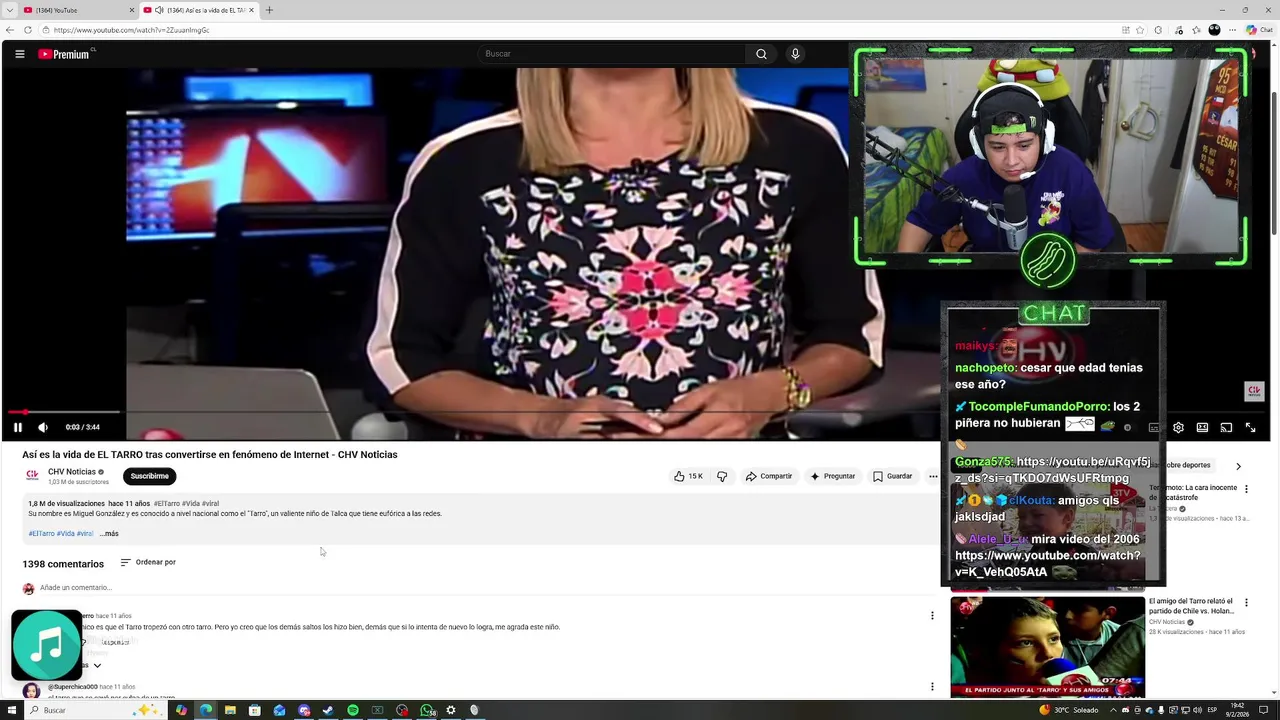The image size is (1280, 720).
Task: Save video with Guardar button
Action: (x=892, y=476)
